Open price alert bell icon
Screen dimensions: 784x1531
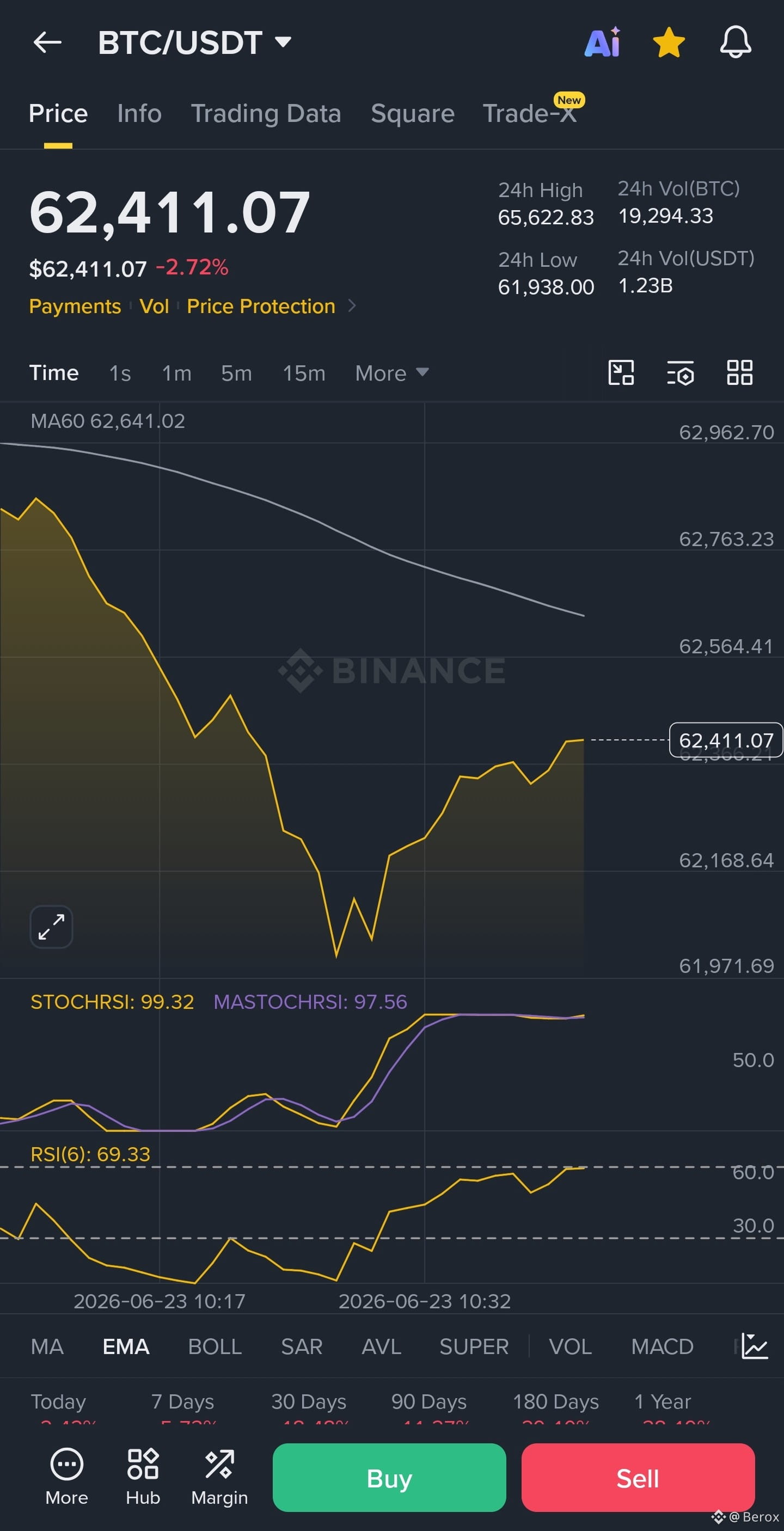click(735, 42)
